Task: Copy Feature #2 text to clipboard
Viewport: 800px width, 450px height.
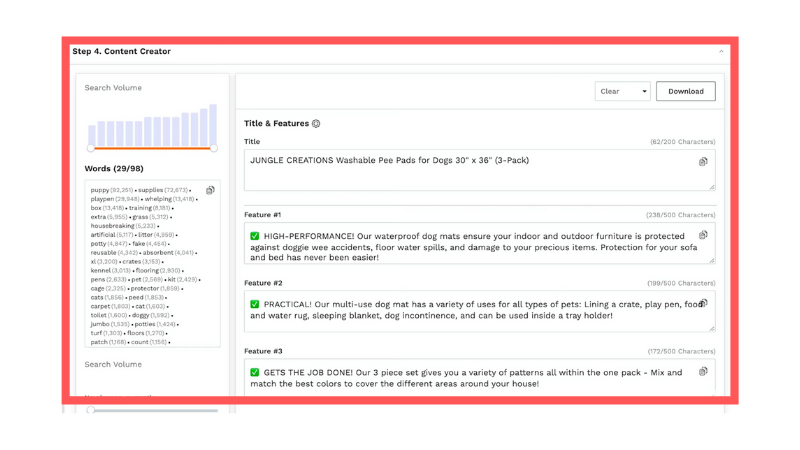Action: point(703,303)
